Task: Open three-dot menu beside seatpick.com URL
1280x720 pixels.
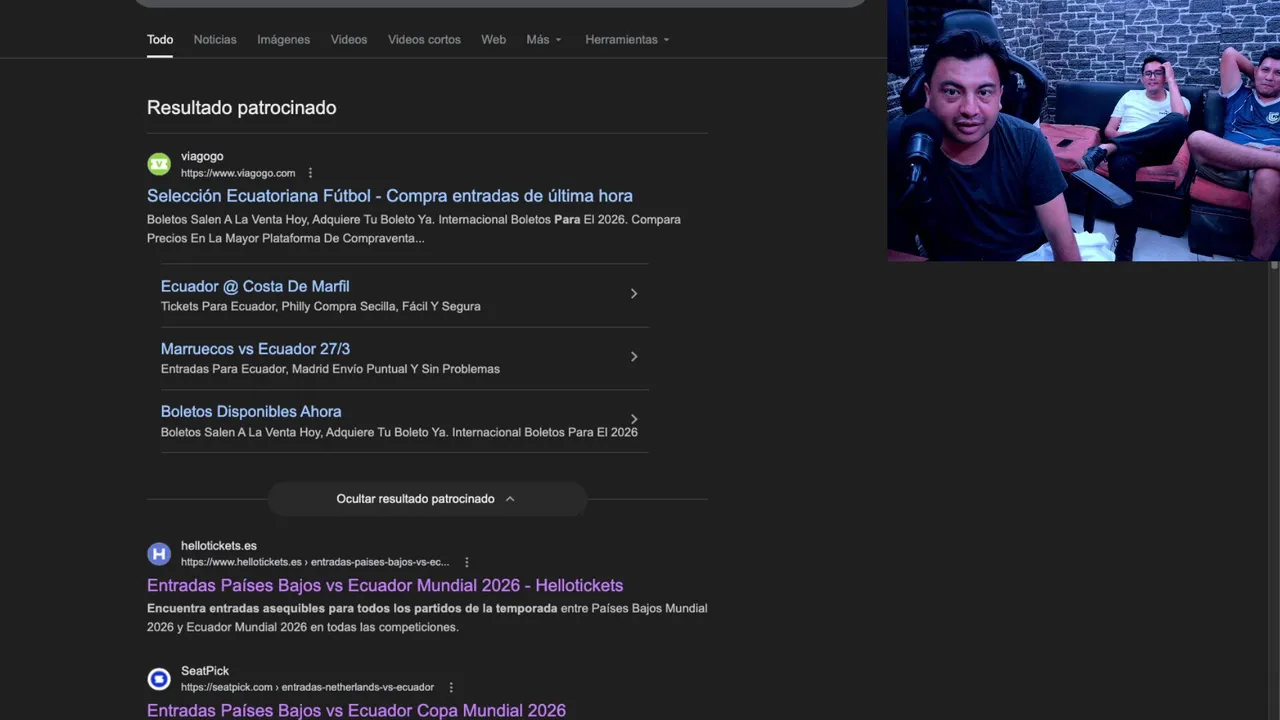Action: point(451,687)
